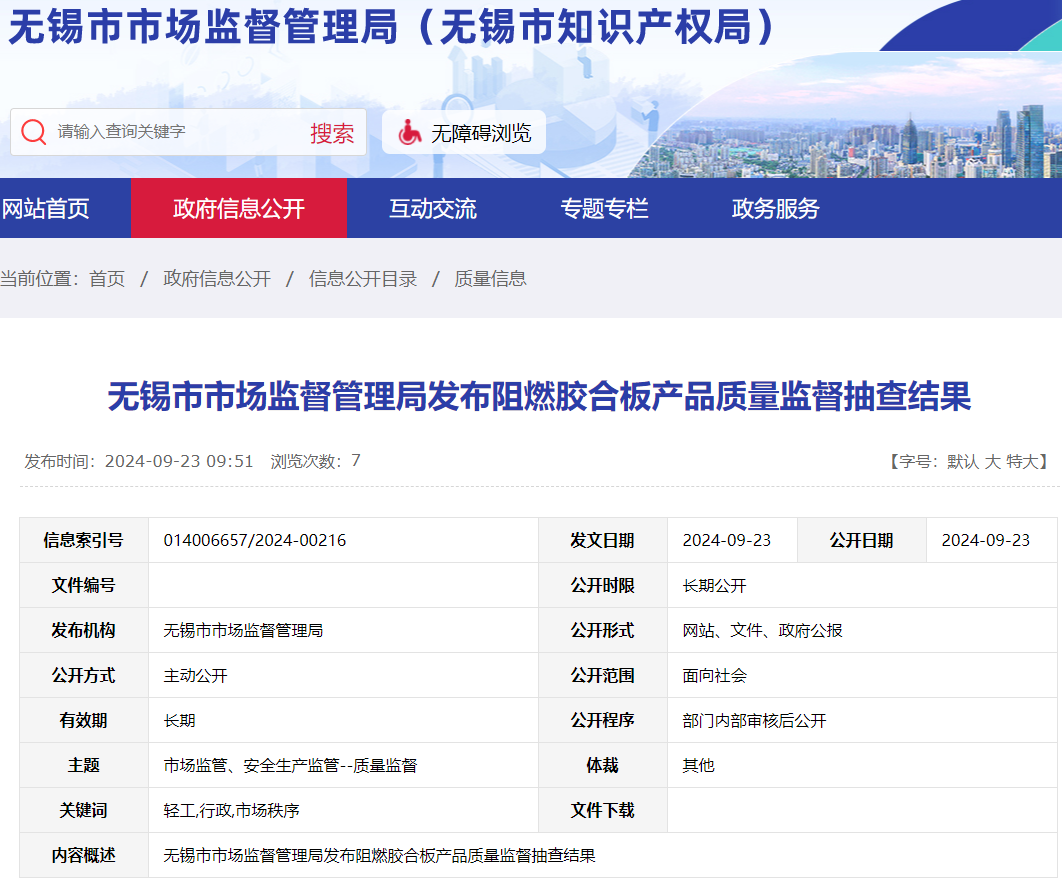Screen dimensions: 1062x883
Task: Click the 无锡市市场监督管理局 issuer value cell
Action: [x=343, y=630]
